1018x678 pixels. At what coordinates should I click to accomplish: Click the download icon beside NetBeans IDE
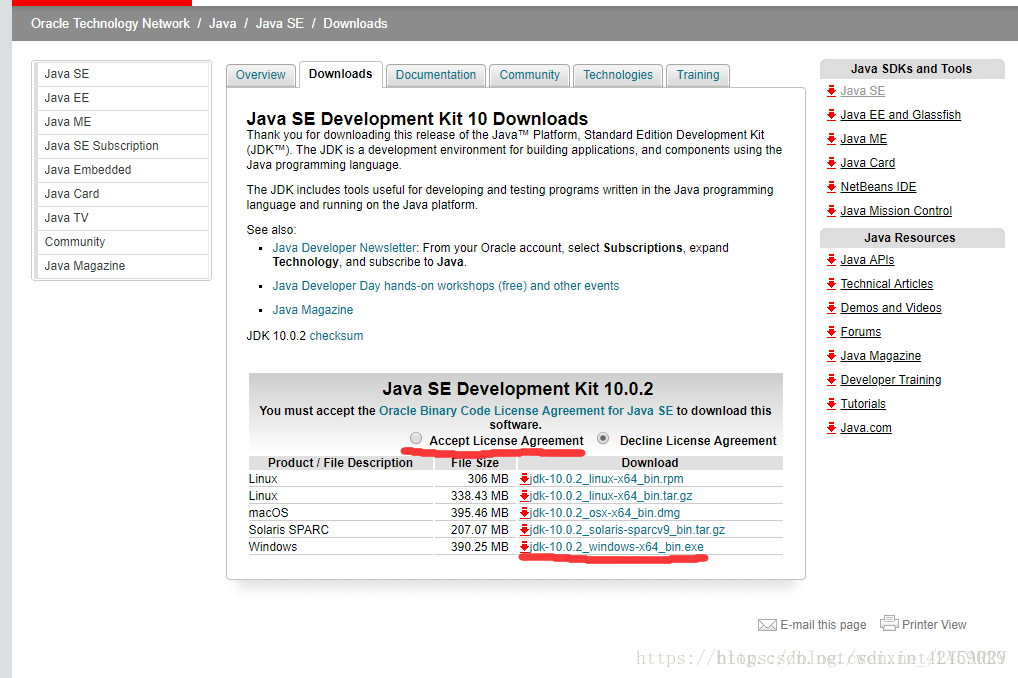831,186
